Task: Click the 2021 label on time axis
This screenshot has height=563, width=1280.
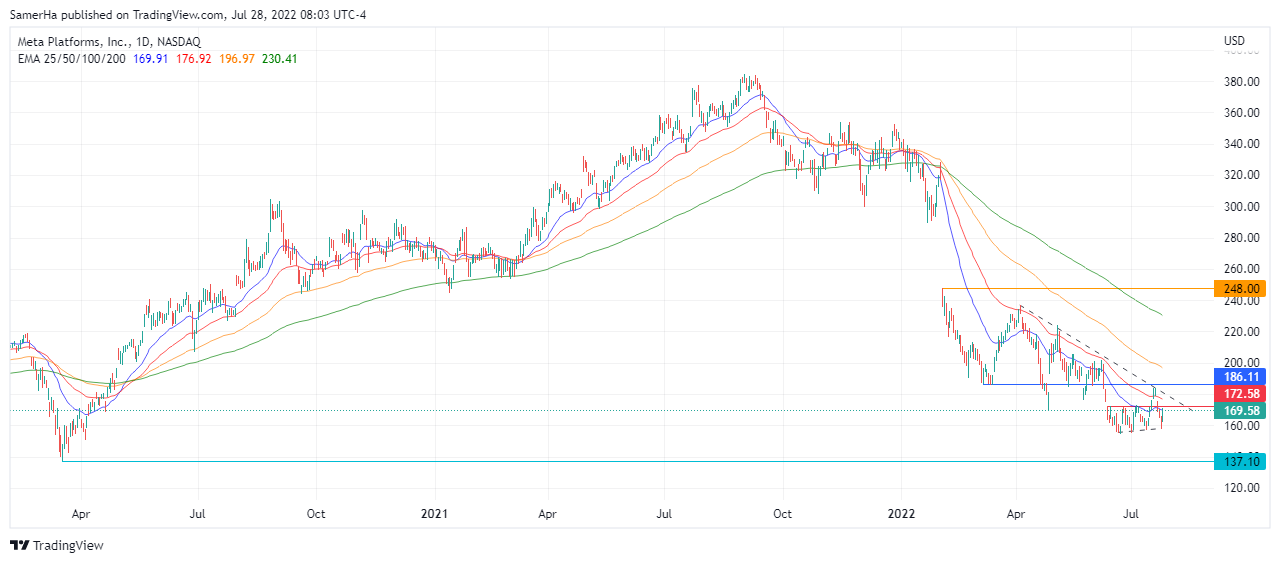Action: [432, 515]
